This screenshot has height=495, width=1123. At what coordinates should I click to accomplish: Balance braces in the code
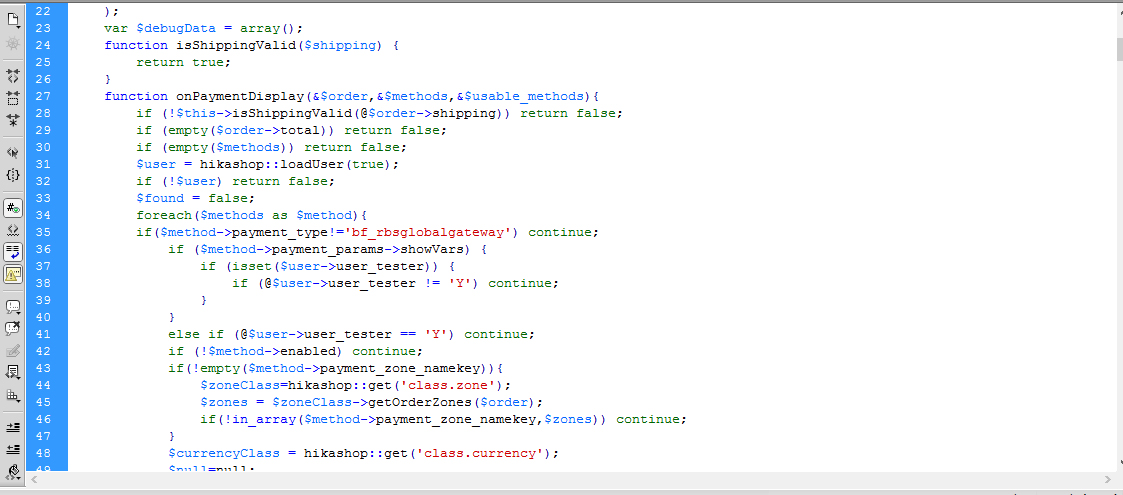tap(13, 174)
